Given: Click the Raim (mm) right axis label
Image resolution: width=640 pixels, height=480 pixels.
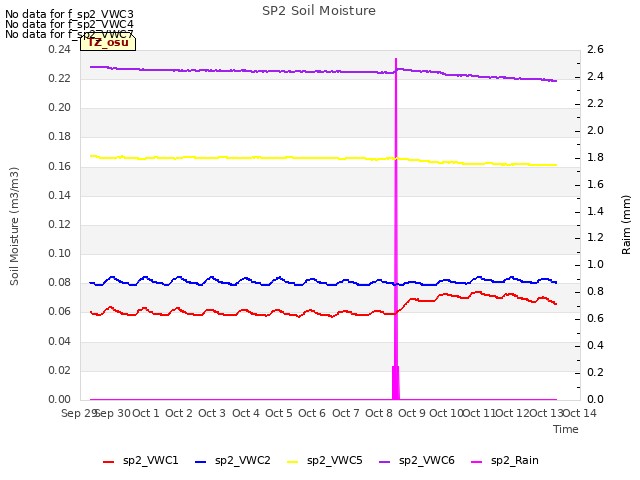Looking at the screenshot, I should coord(626,225).
